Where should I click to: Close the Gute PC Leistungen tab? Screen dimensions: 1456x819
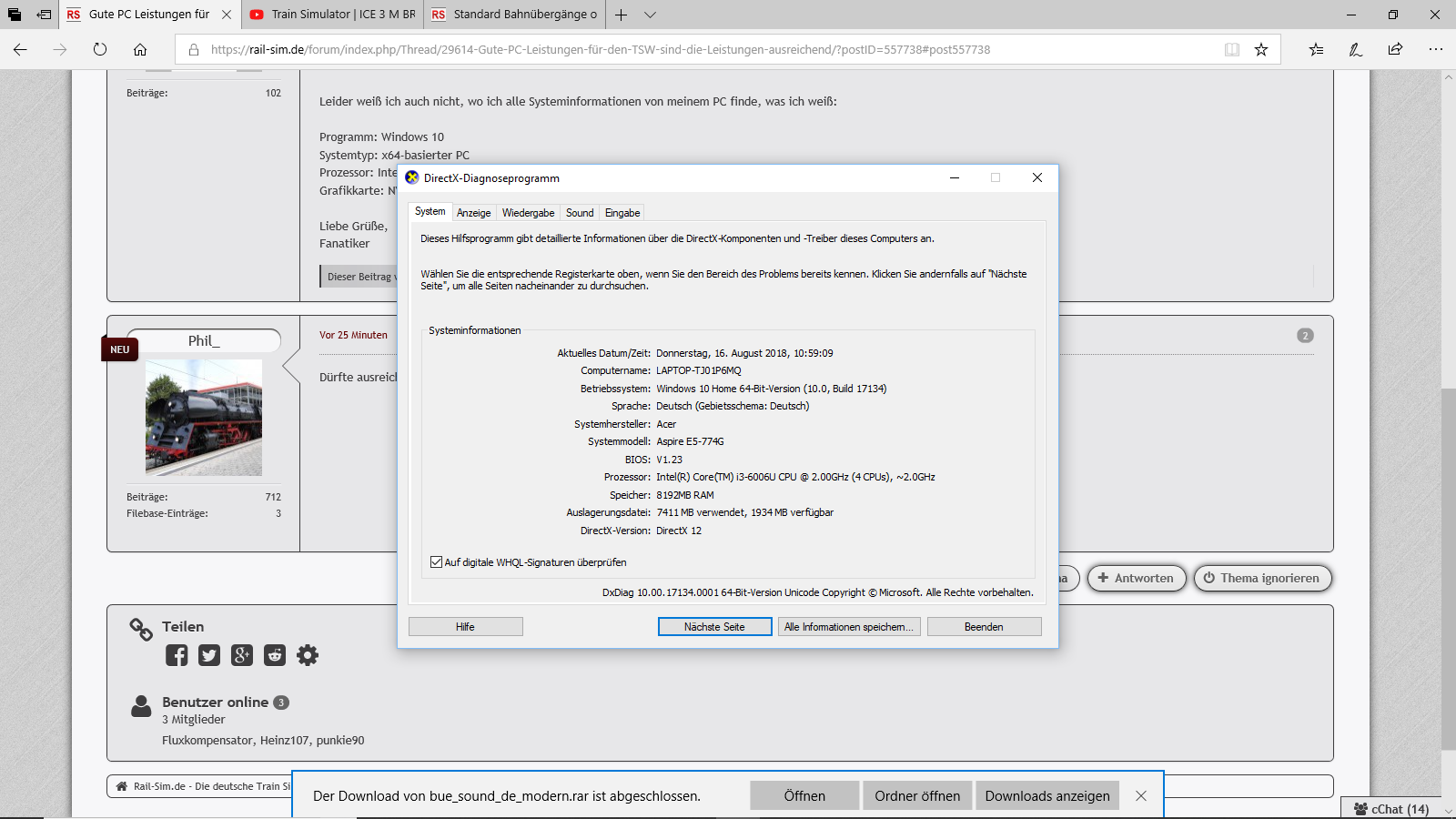(x=227, y=15)
